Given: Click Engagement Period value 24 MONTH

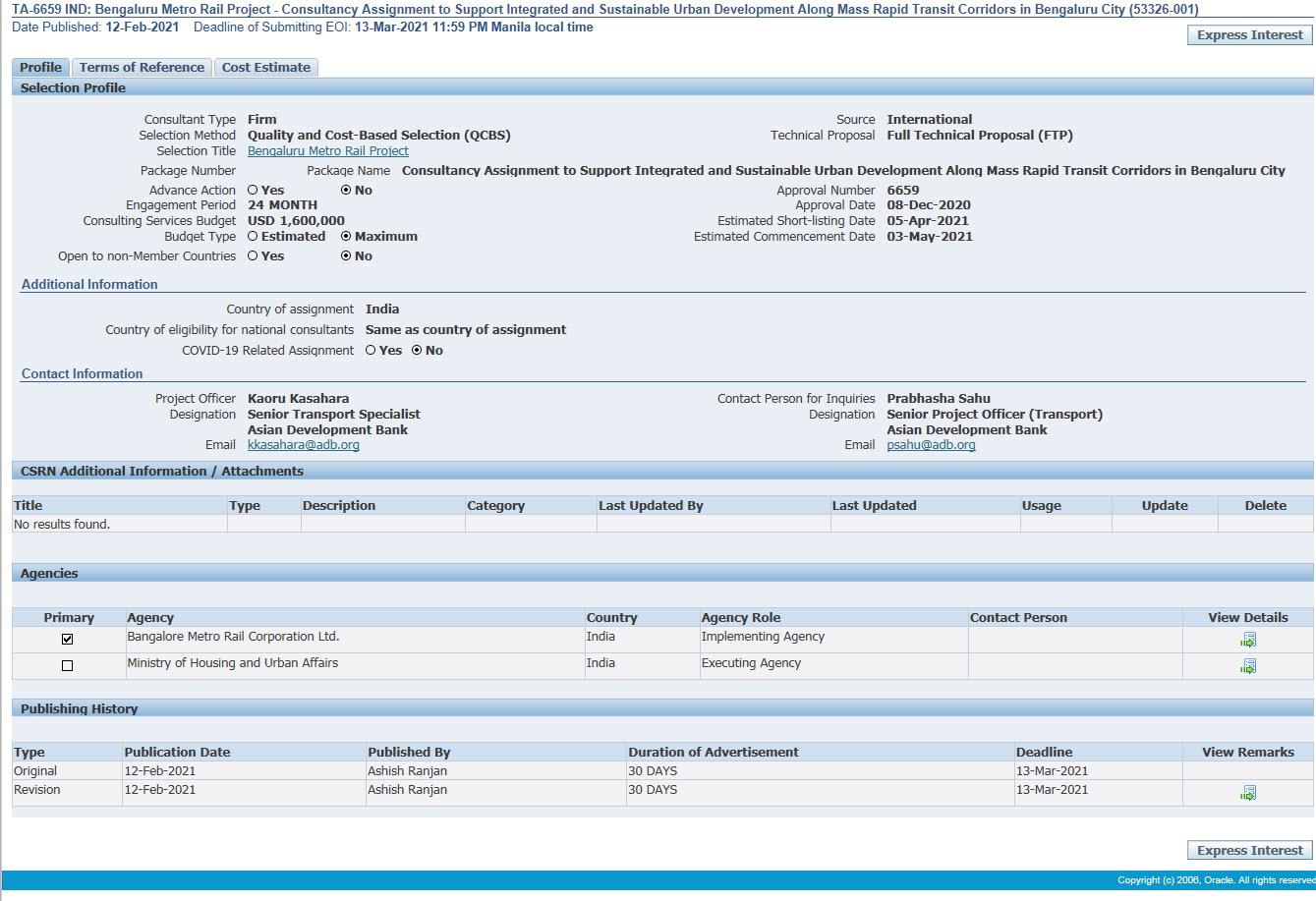Looking at the screenshot, I should 282,204.
